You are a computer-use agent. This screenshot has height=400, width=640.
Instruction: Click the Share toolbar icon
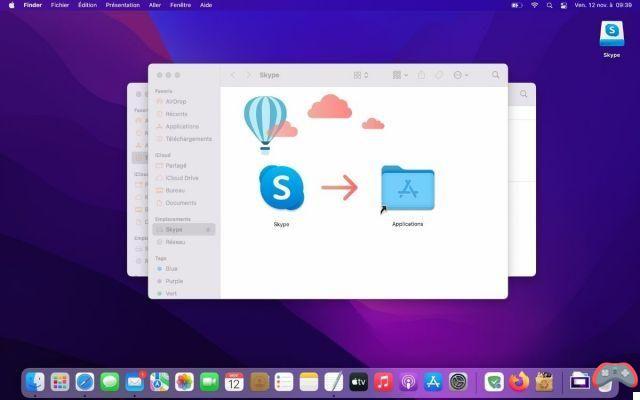(421, 75)
